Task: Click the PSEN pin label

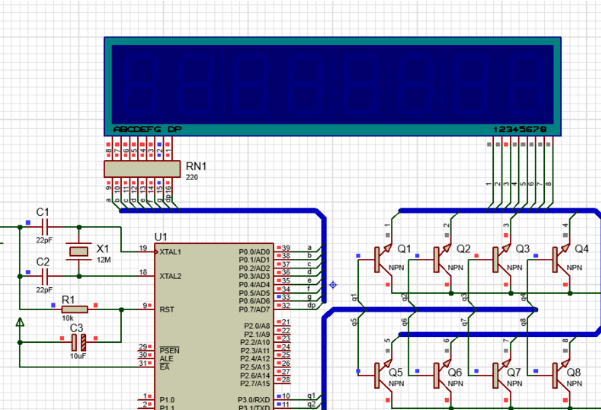Action: click(x=169, y=351)
